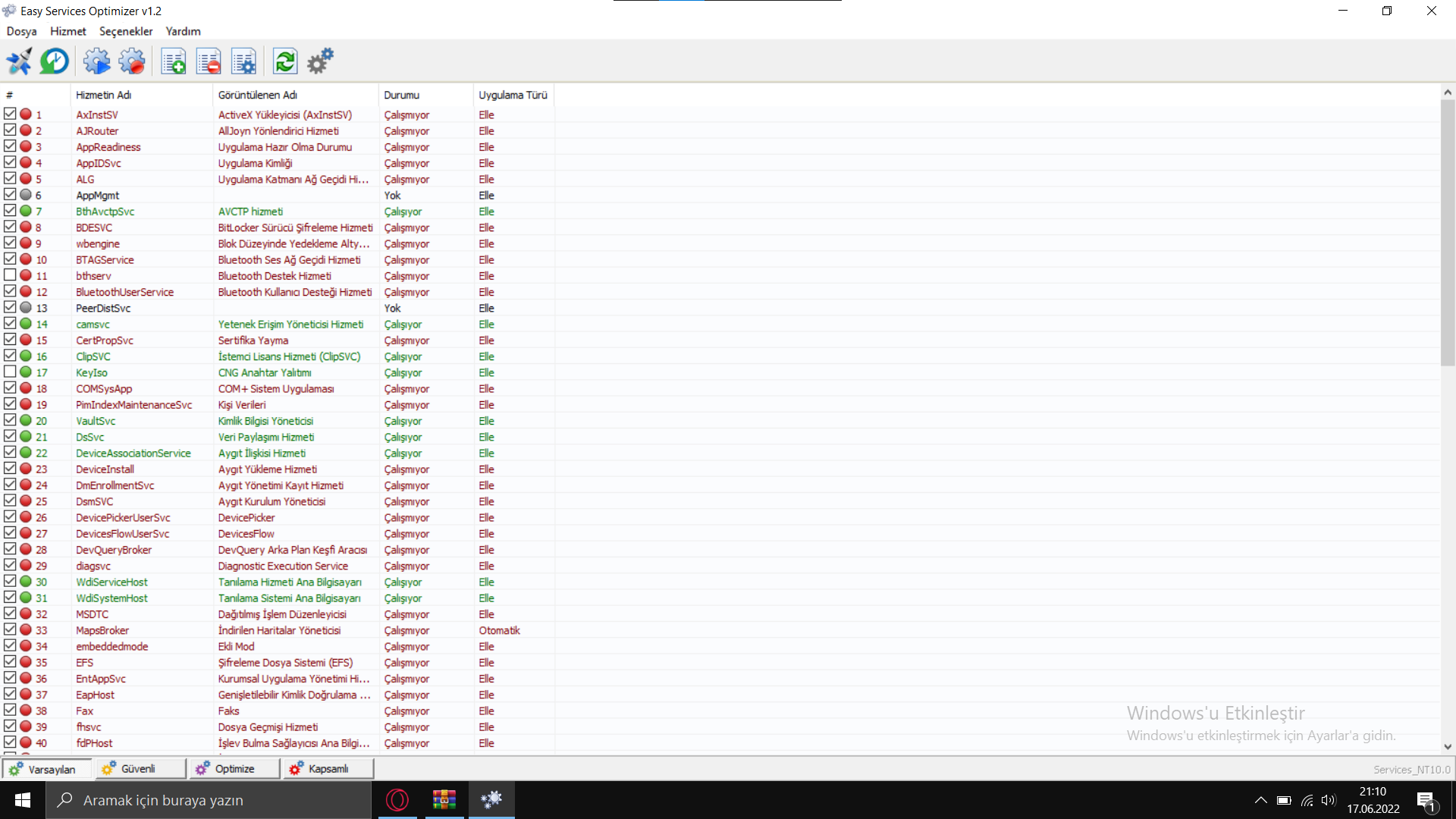Open the Dosya menu
The width and height of the screenshot is (1456, 819).
[x=21, y=31]
